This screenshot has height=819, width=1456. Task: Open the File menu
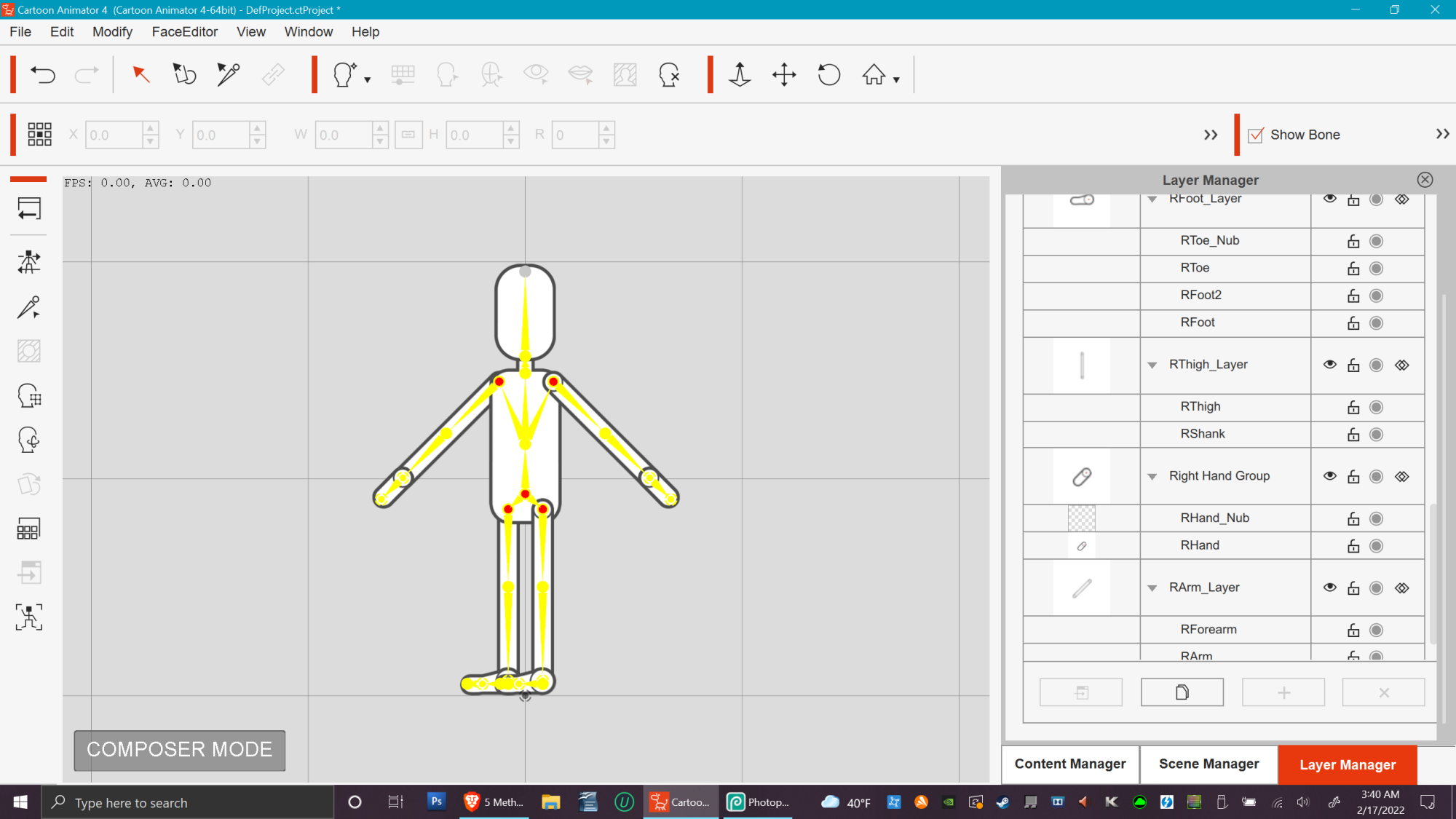20,32
